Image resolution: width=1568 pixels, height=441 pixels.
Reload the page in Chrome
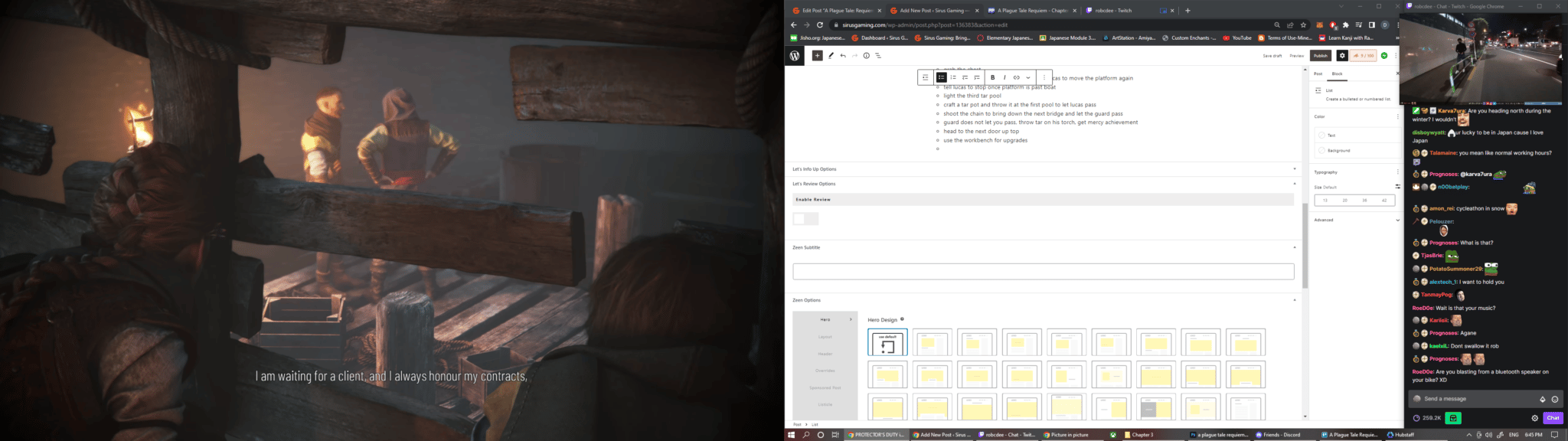819,24
